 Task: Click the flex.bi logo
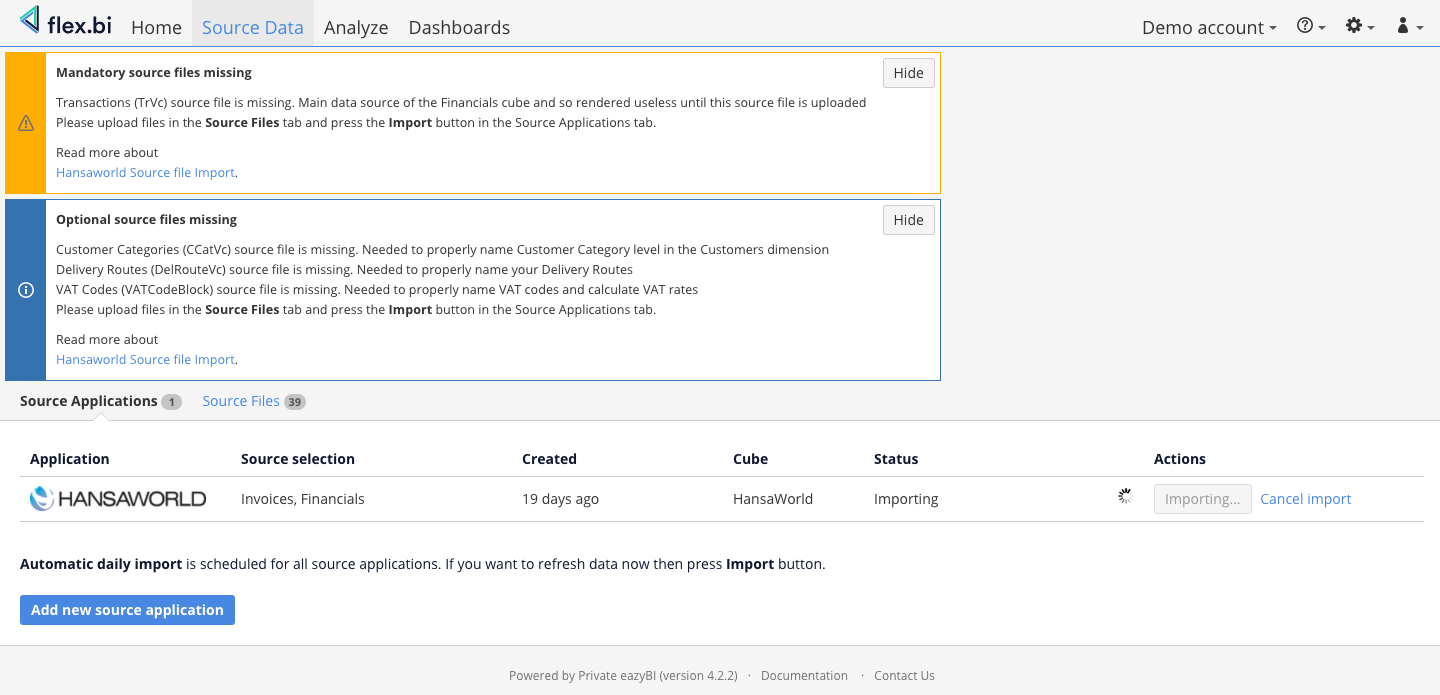[66, 23]
